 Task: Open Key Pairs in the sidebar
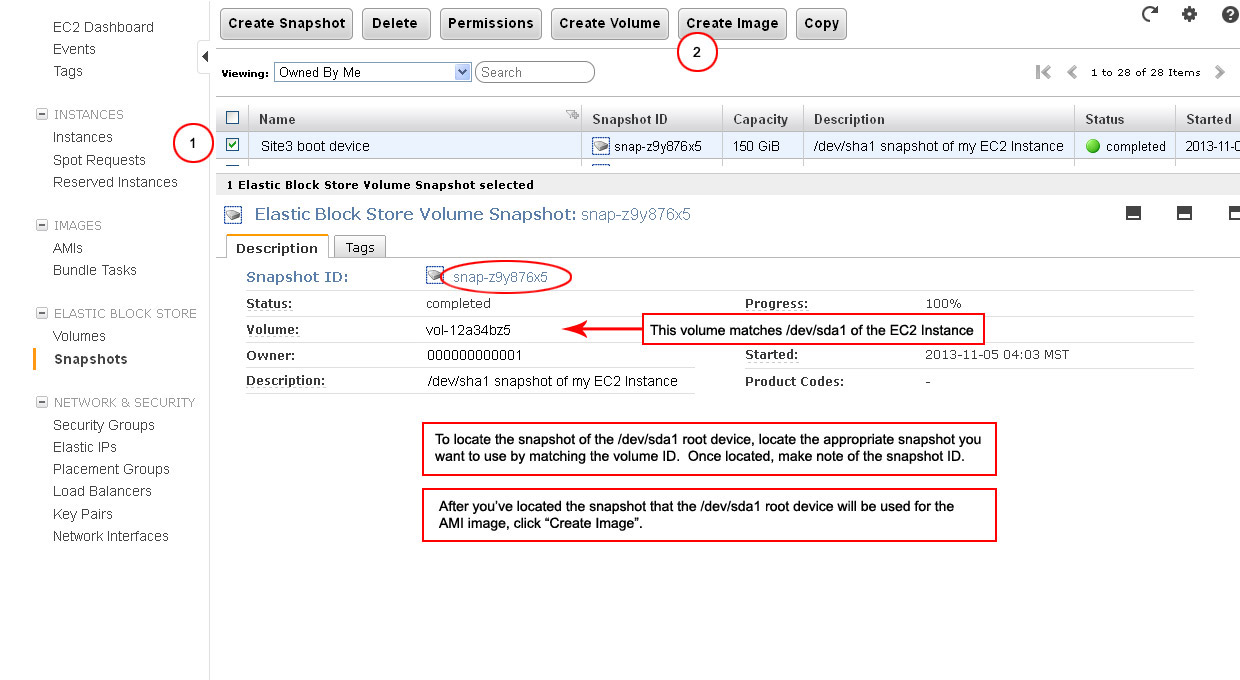coord(83,514)
